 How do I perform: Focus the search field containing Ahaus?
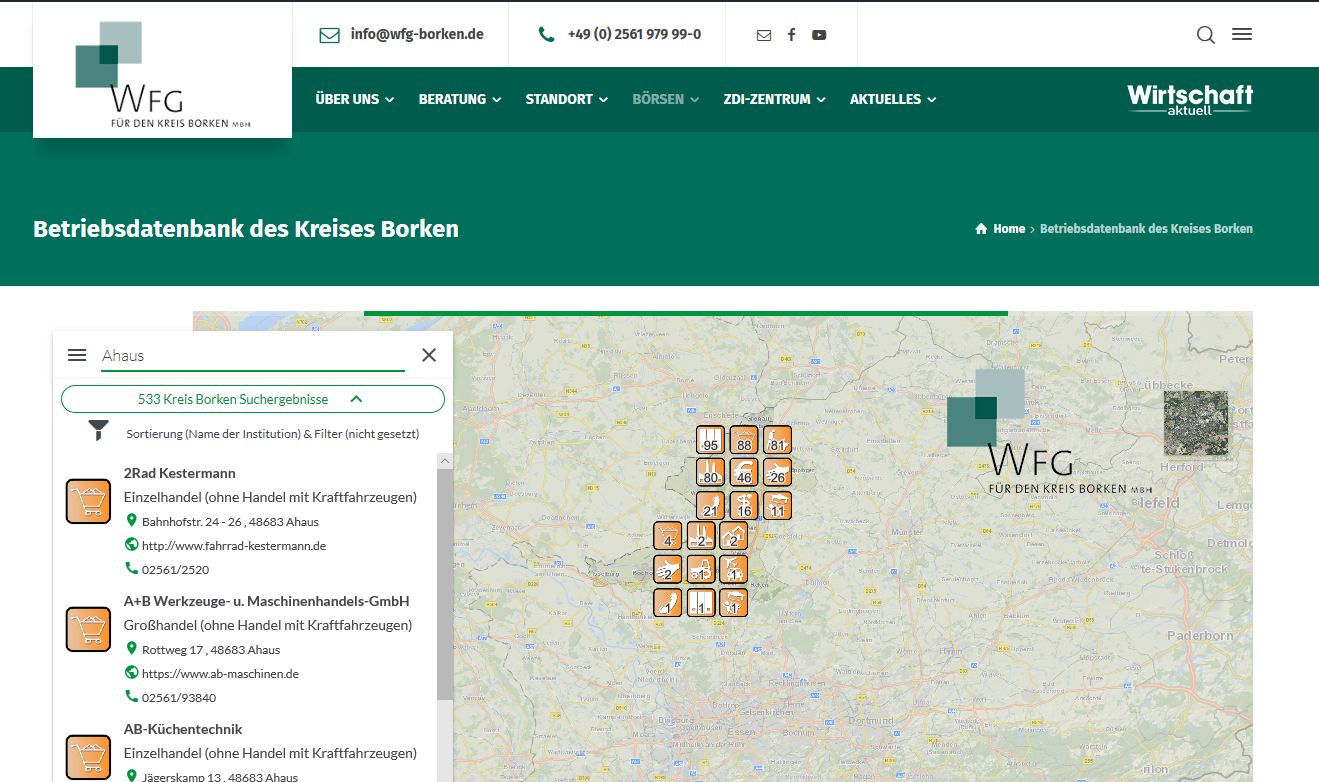pos(253,356)
